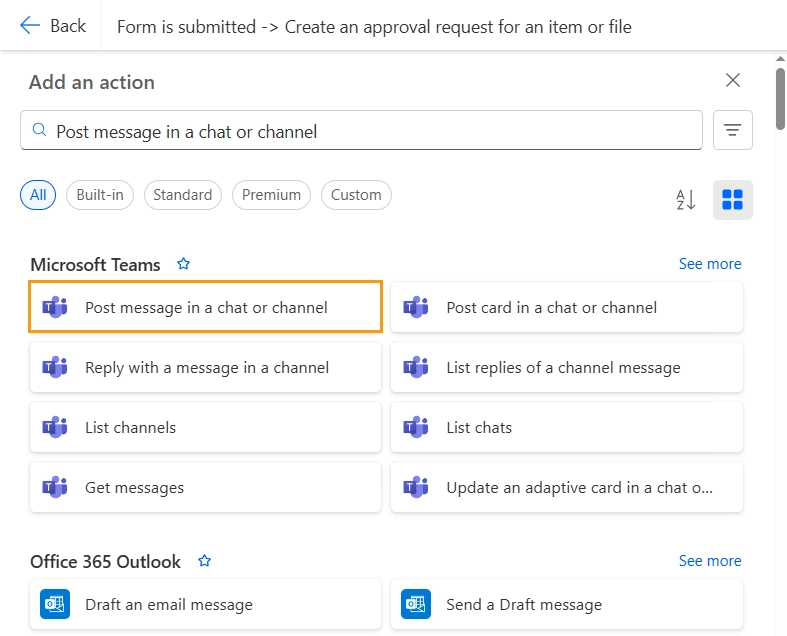The height and width of the screenshot is (636, 787).
Task: Click Teams icon on Post card action
Action: click(x=416, y=307)
